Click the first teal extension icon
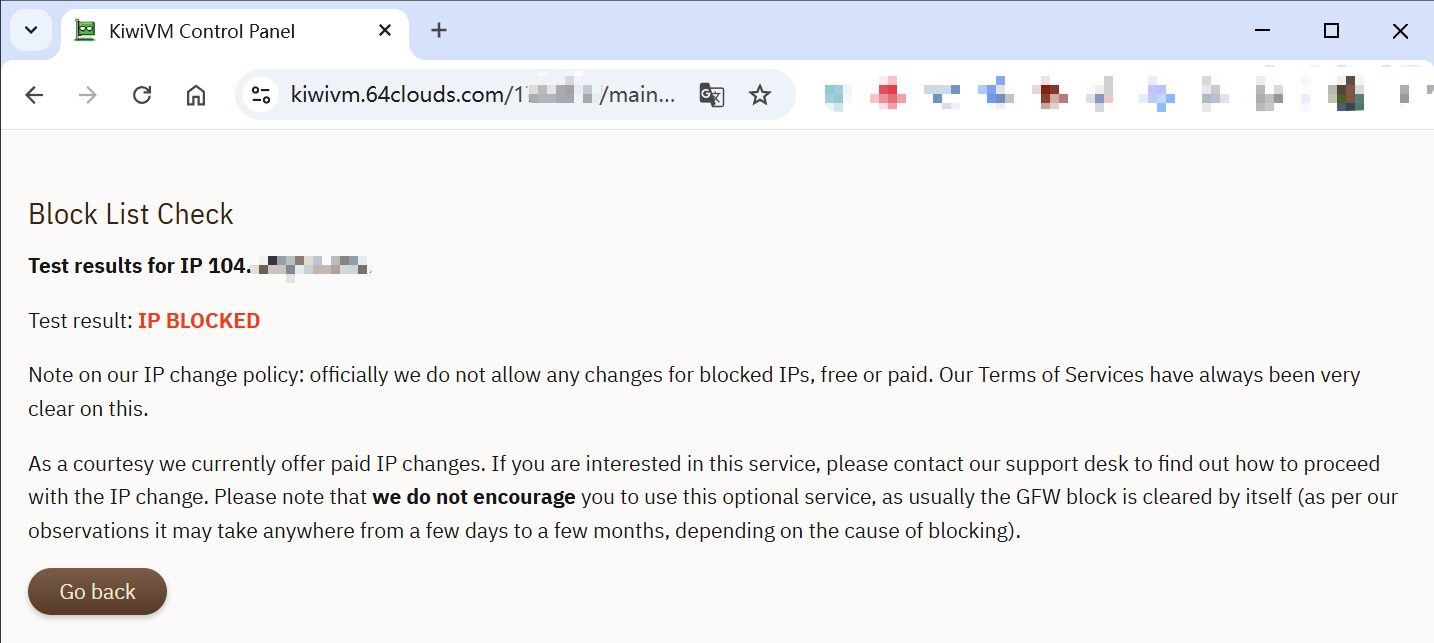 838,95
